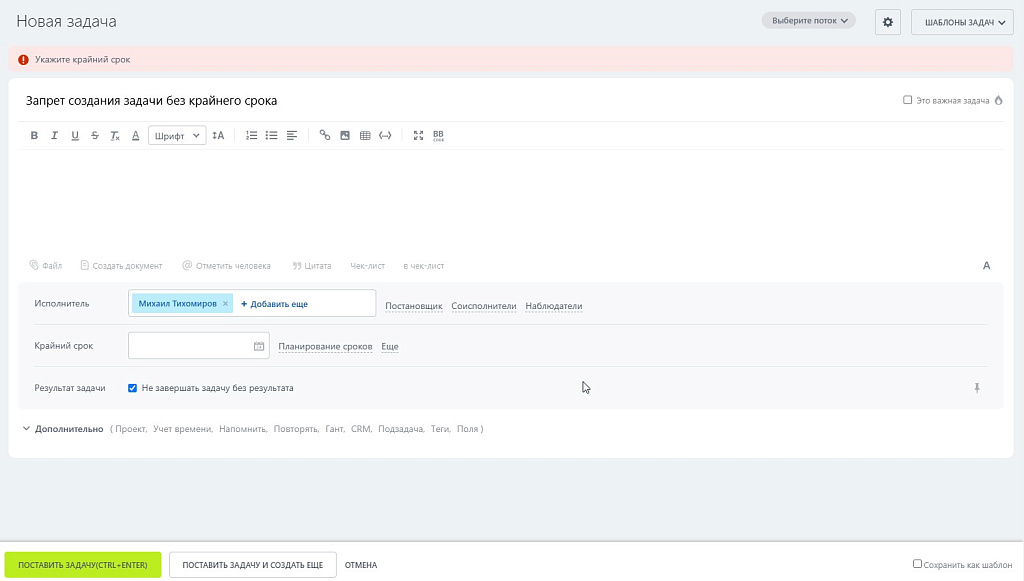Open the 'Шаблоны задач' dropdown

tap(961, 20)
